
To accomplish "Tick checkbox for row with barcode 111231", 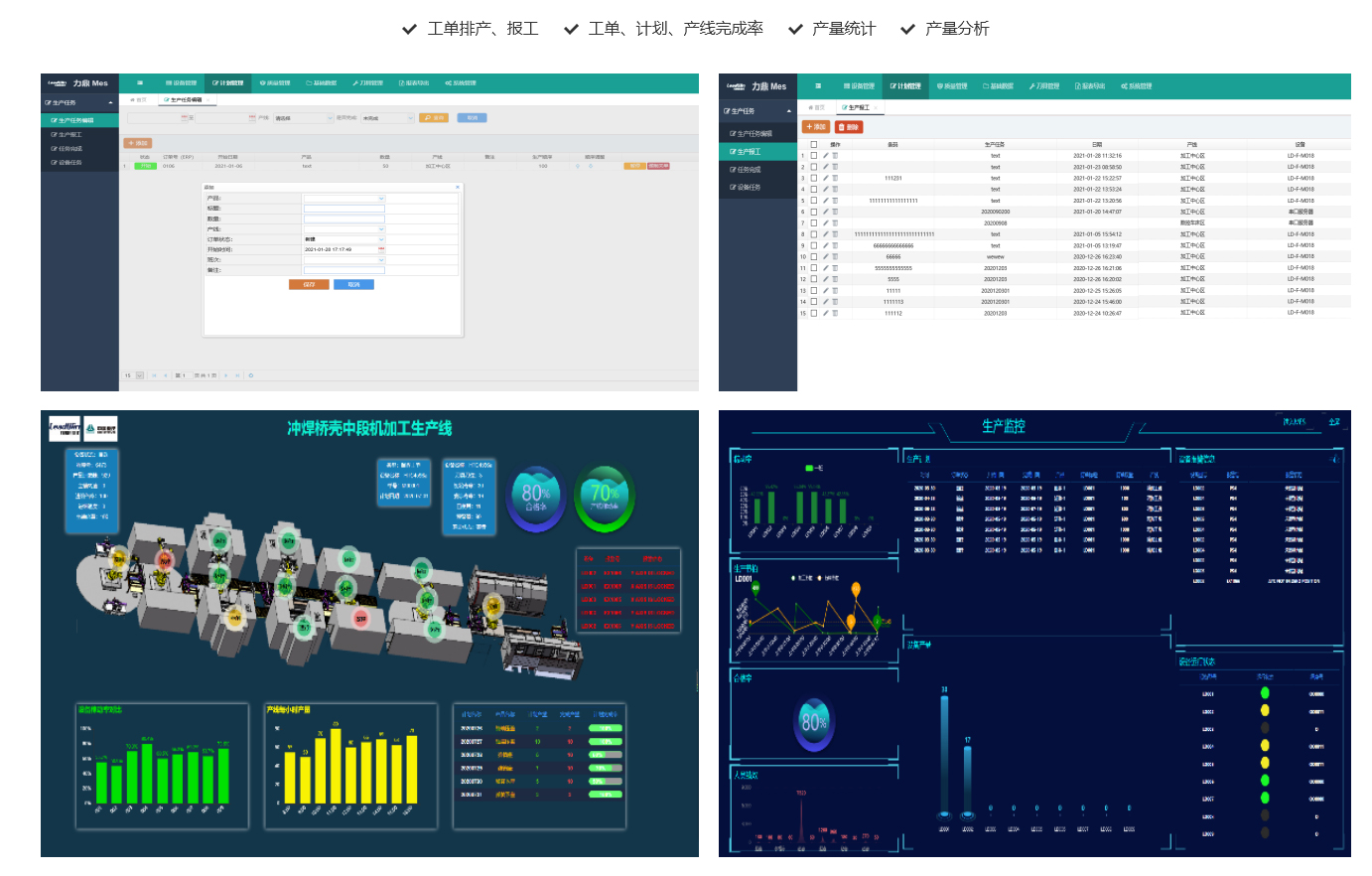I will (814, 179).
